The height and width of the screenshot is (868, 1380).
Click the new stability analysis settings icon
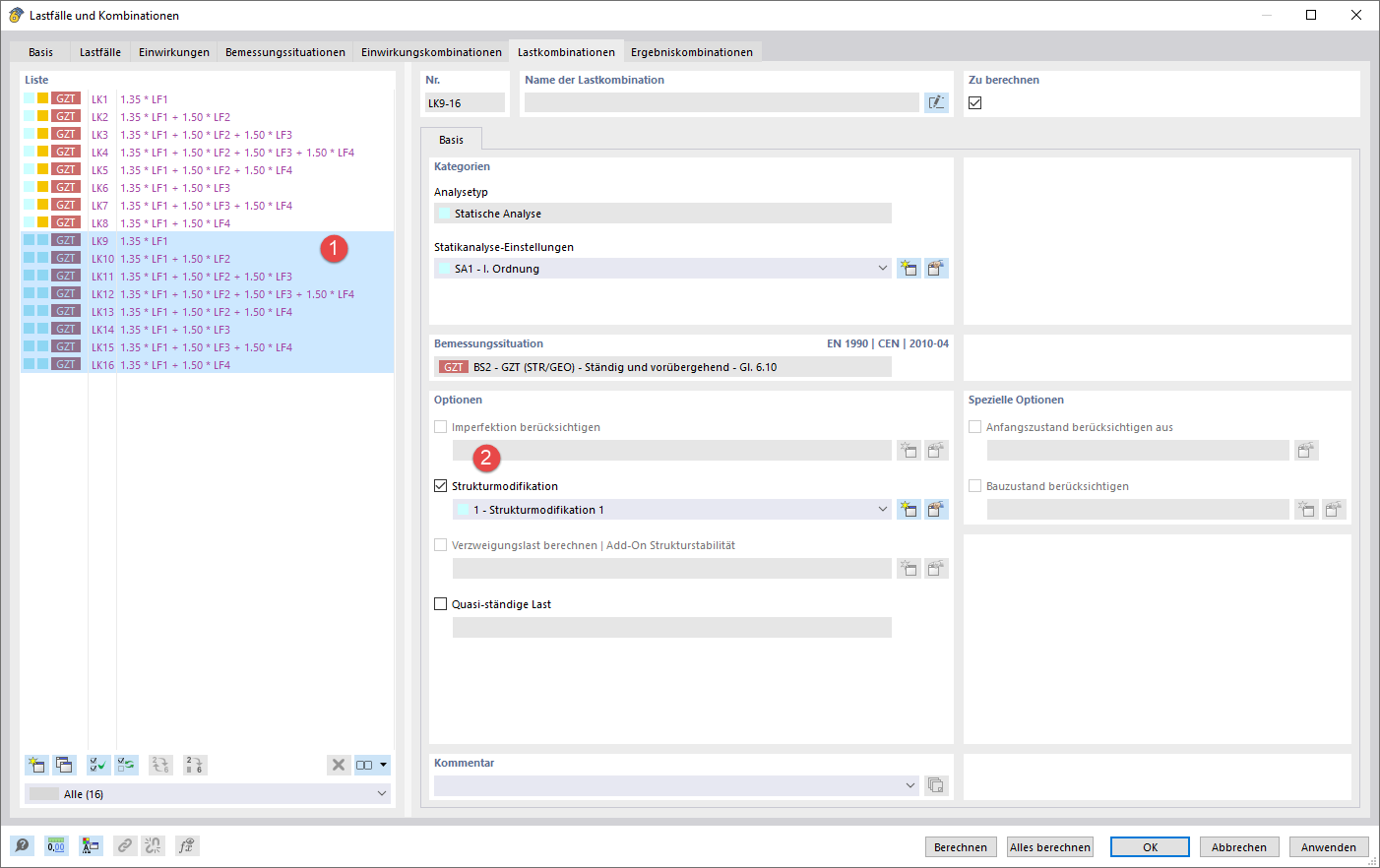[909, 568]
